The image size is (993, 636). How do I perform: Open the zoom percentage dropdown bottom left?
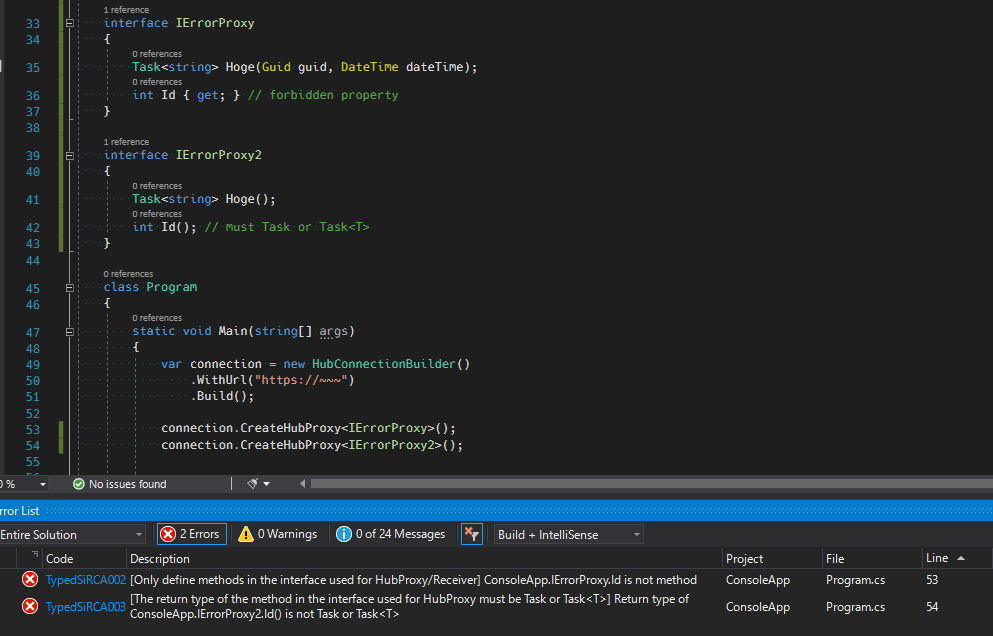pyautogui.click(x=27, y=483)
